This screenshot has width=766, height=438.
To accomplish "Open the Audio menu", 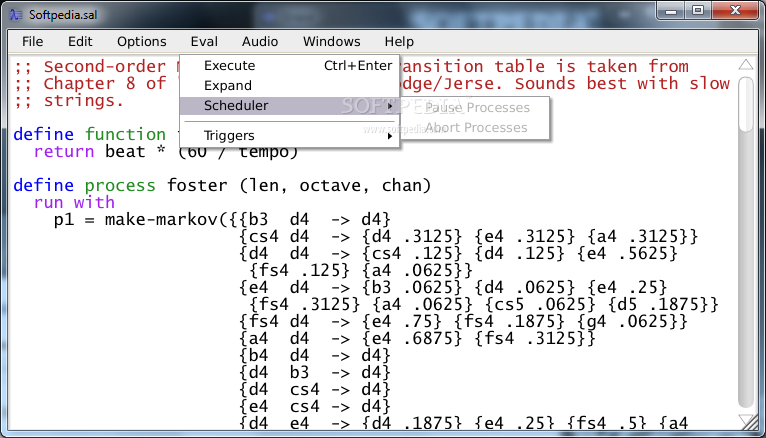I will coord(260,42).
